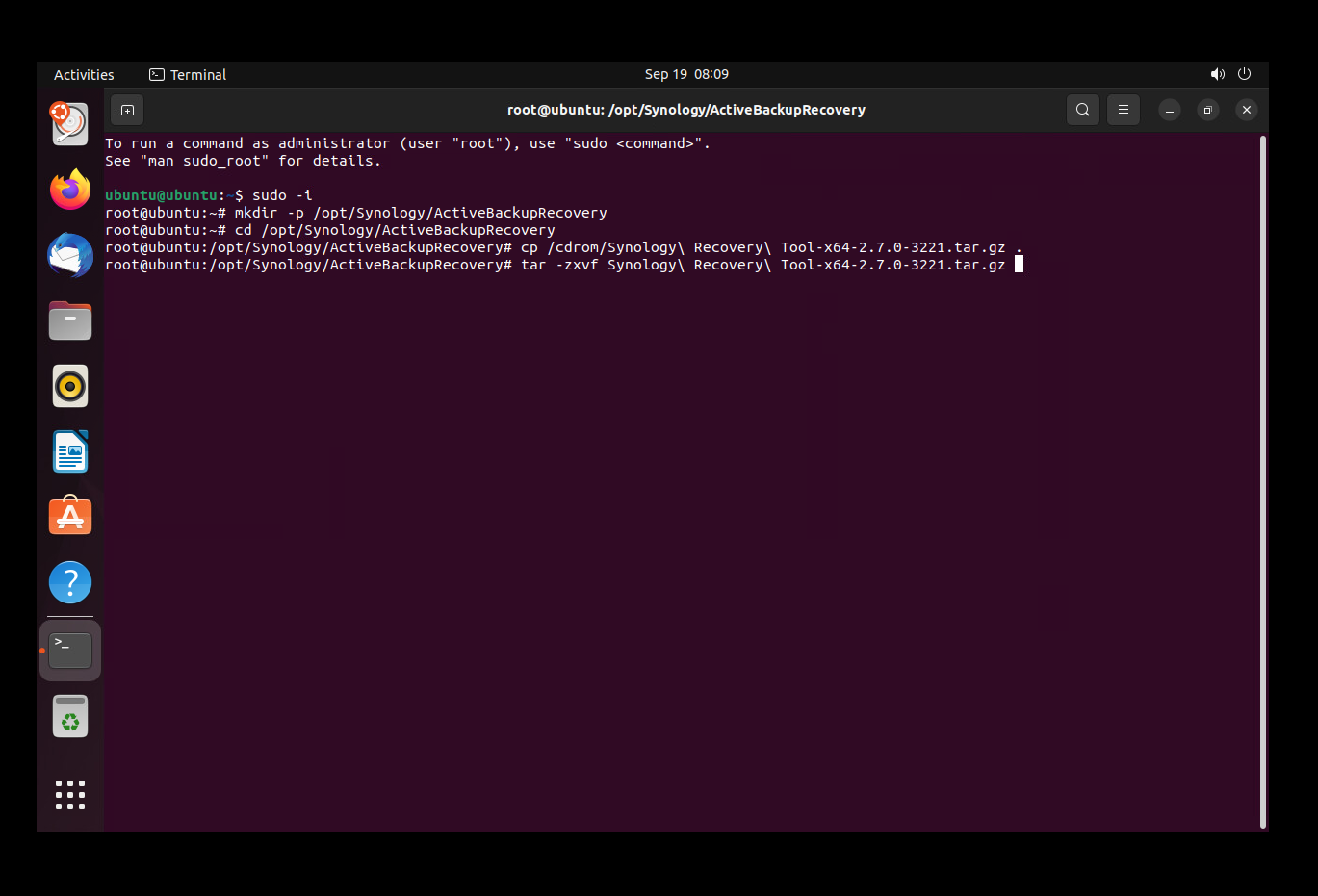
Task: Open Ubuntu Software store
Action: (70, 517)
